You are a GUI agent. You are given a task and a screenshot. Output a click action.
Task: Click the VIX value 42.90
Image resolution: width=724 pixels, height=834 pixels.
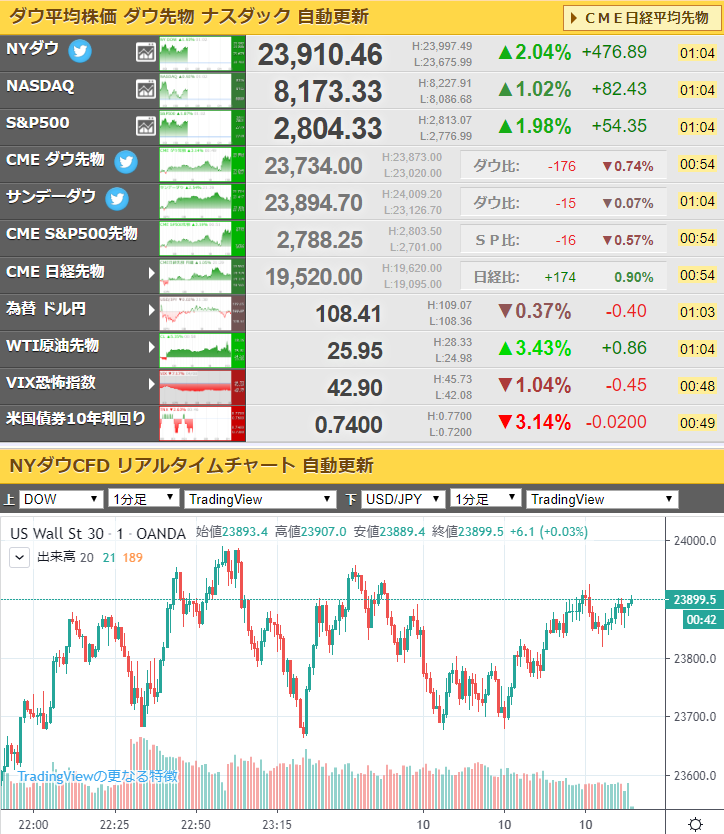tap(355, 388)
